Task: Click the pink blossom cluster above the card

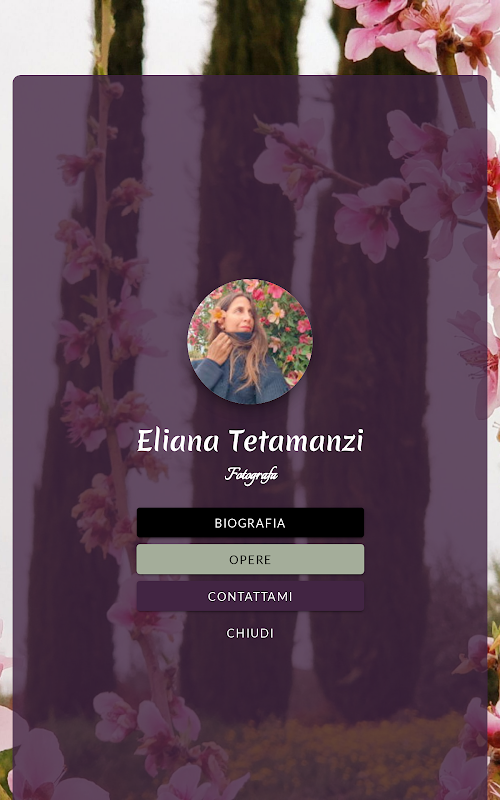Action: click(x=416, y=33)
